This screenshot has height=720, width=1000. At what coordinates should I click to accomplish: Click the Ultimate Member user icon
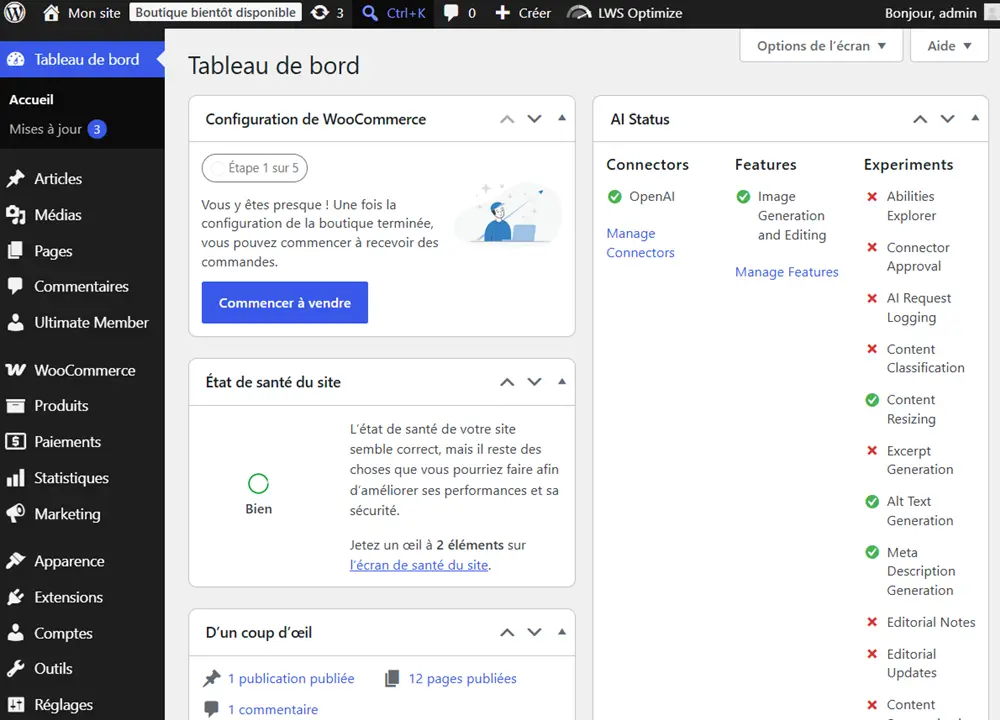[16, 322]
